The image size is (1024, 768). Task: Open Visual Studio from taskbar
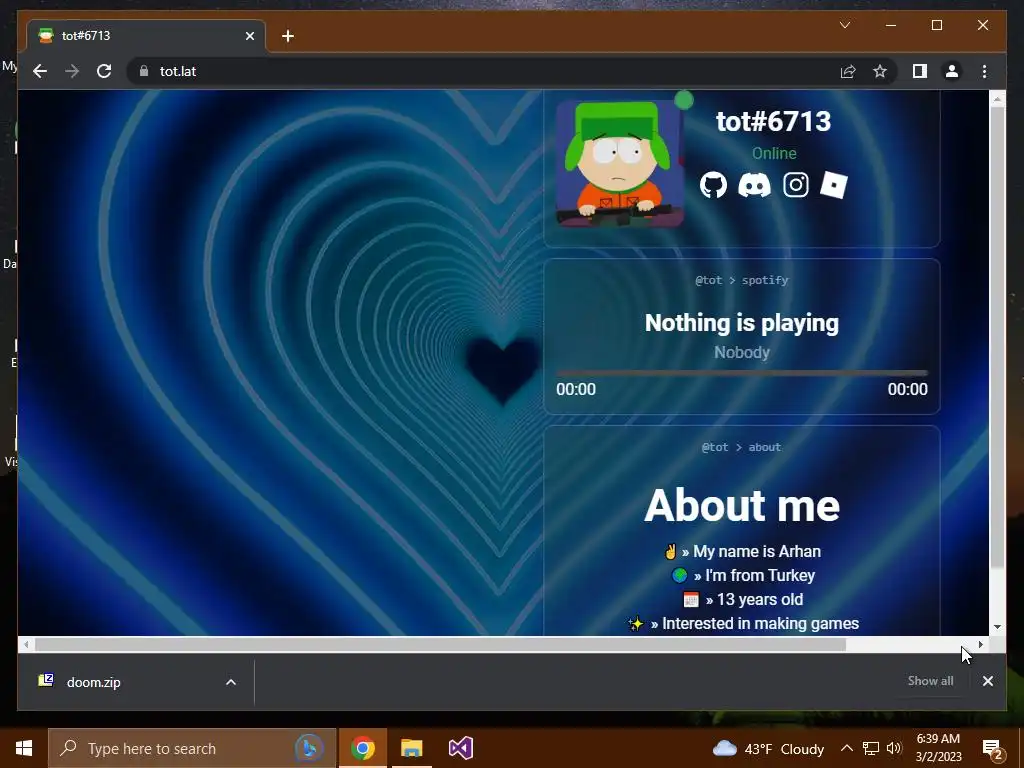coord(460,748)
